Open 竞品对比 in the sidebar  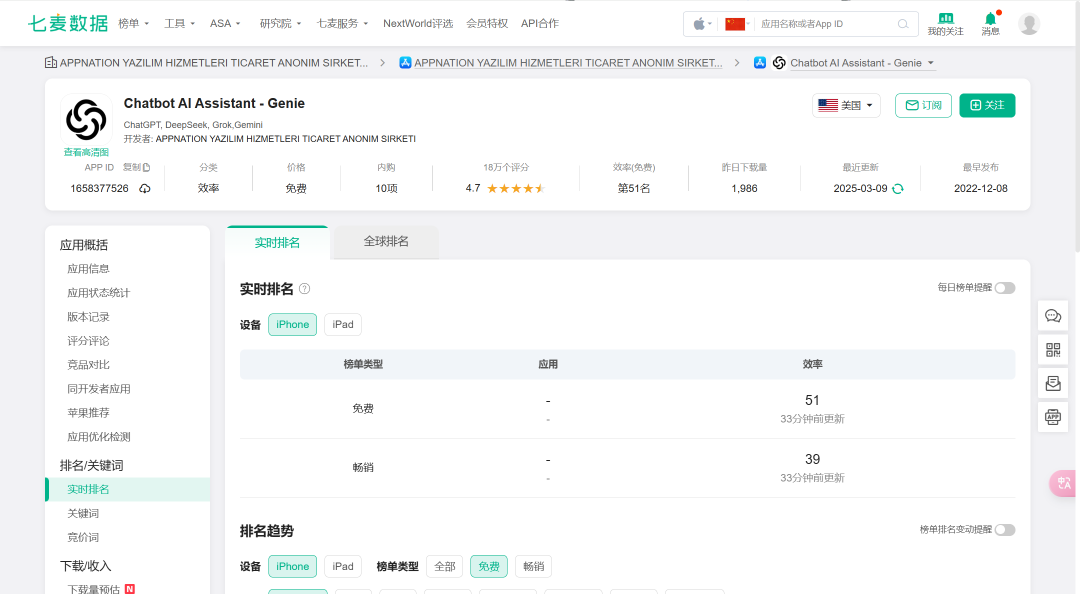pos(88,365)
